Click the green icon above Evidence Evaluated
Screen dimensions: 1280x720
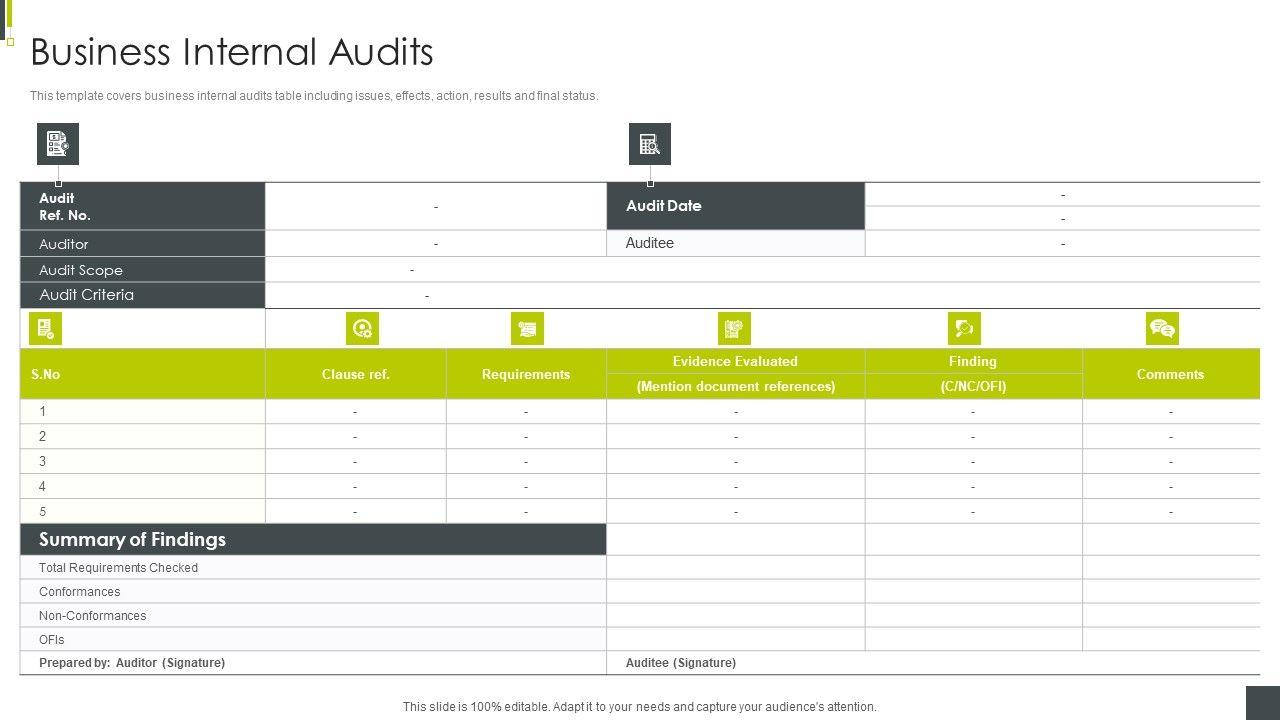pos(734,328)
